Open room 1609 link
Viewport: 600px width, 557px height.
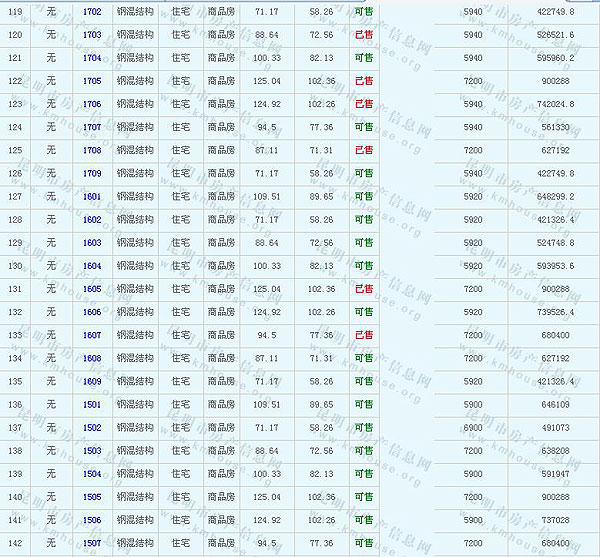point(92,381)
